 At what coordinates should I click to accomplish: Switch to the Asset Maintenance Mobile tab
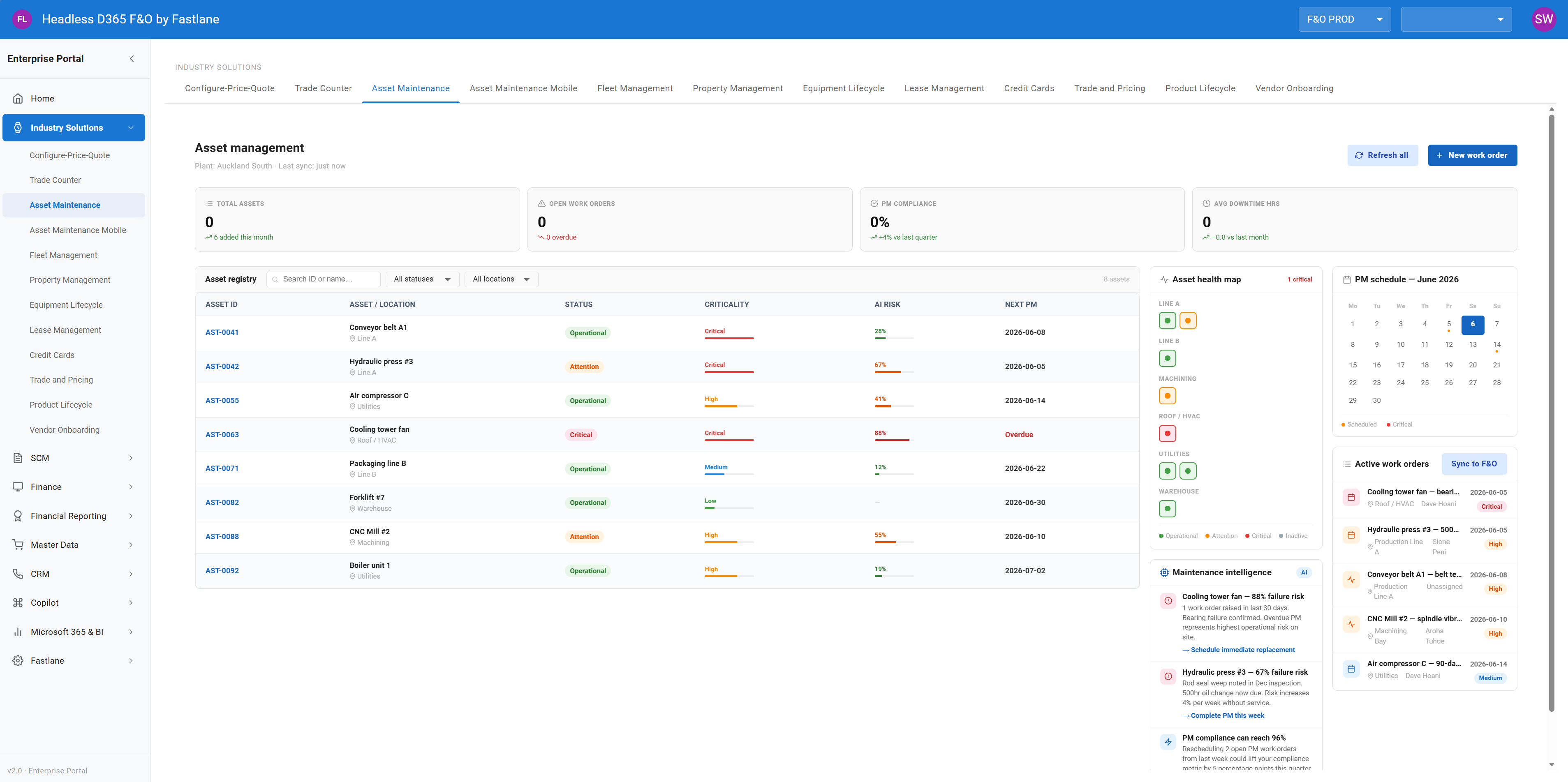(523, 88)
